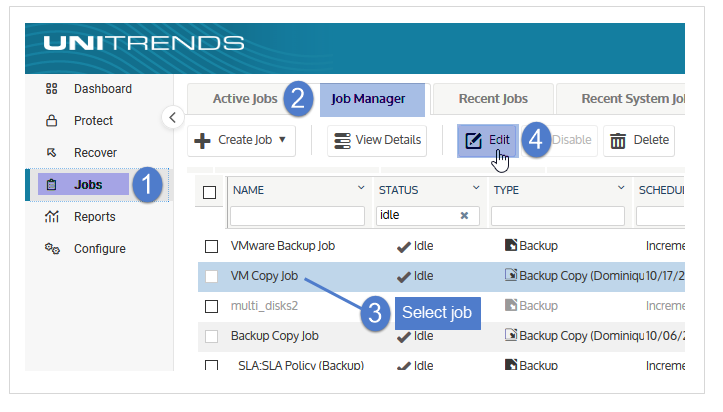Open Configure in the sidebar
The image size is (723, 412).
tap(100, 249)
